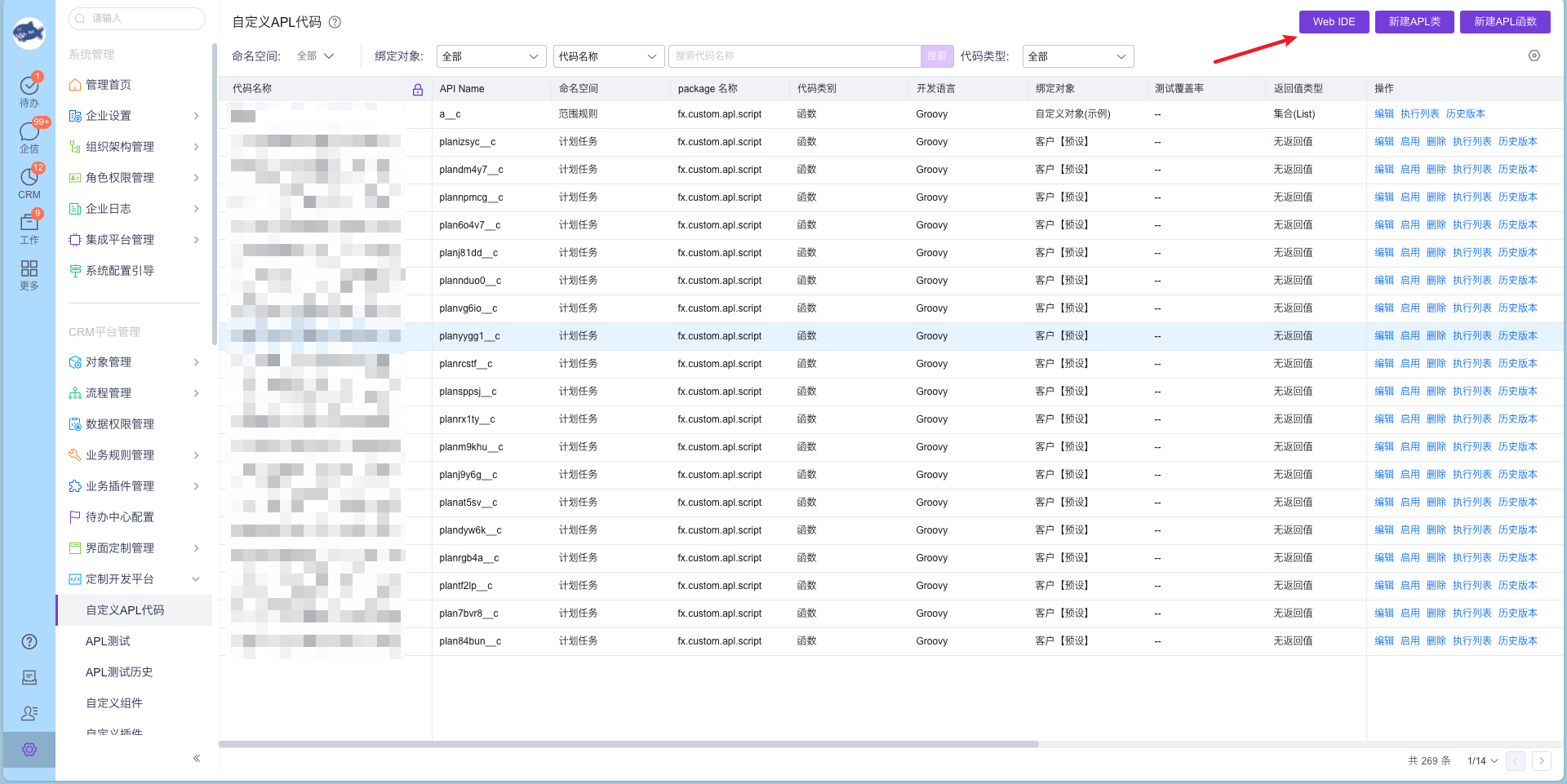
Task: Open table column settings gear icon
Action: pos(1534,56)
